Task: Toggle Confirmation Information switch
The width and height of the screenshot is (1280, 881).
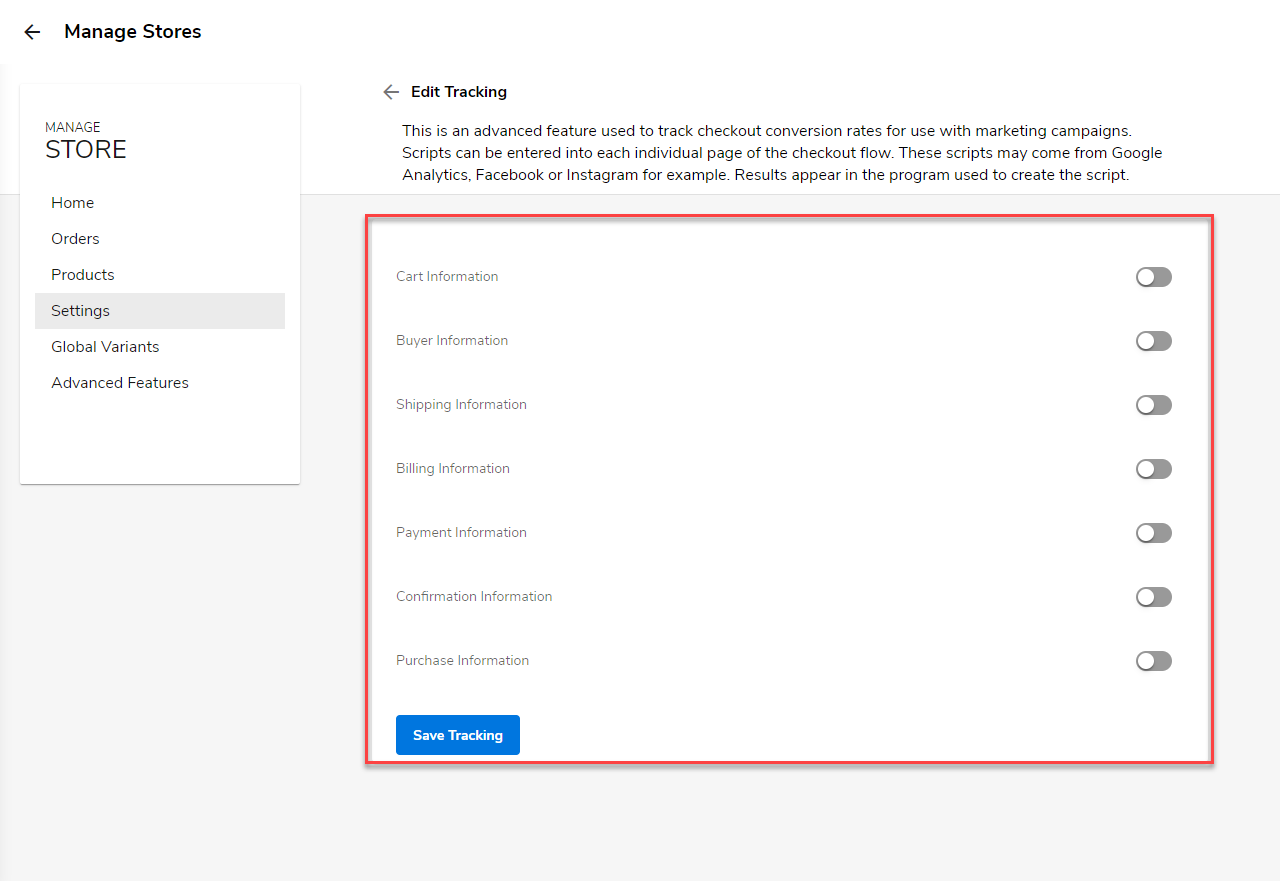Action: tap(1153, 597)
